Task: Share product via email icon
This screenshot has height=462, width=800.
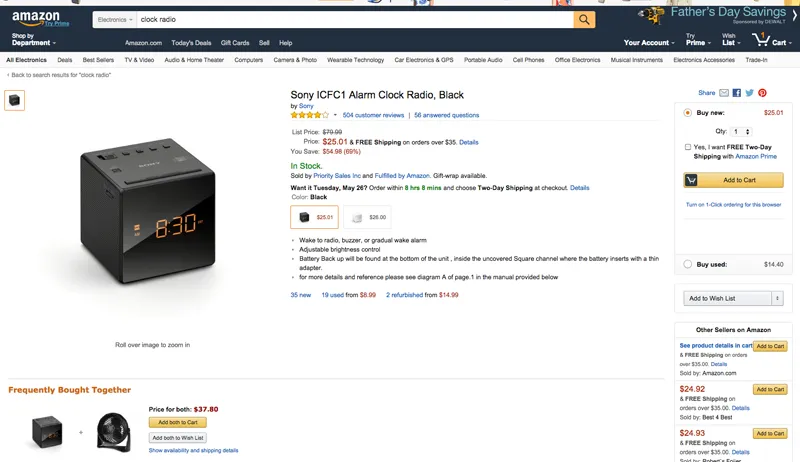Action: pyautogui.click(x=723, y=93)
